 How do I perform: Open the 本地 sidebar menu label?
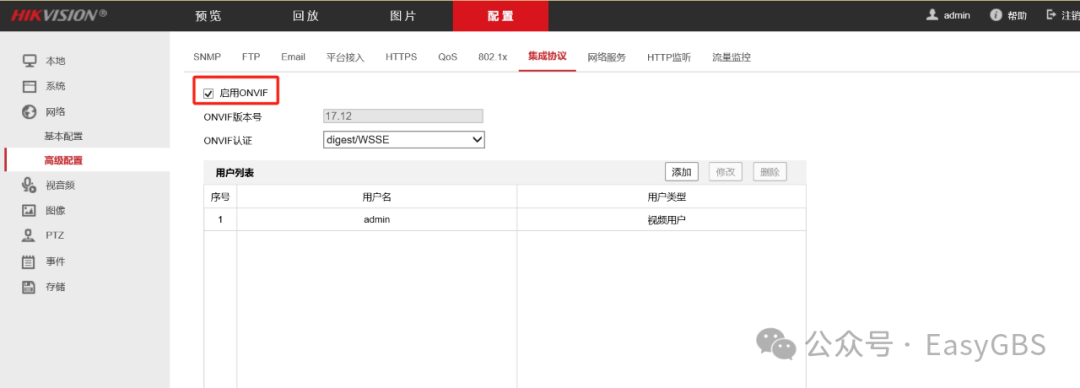(56, 61)
